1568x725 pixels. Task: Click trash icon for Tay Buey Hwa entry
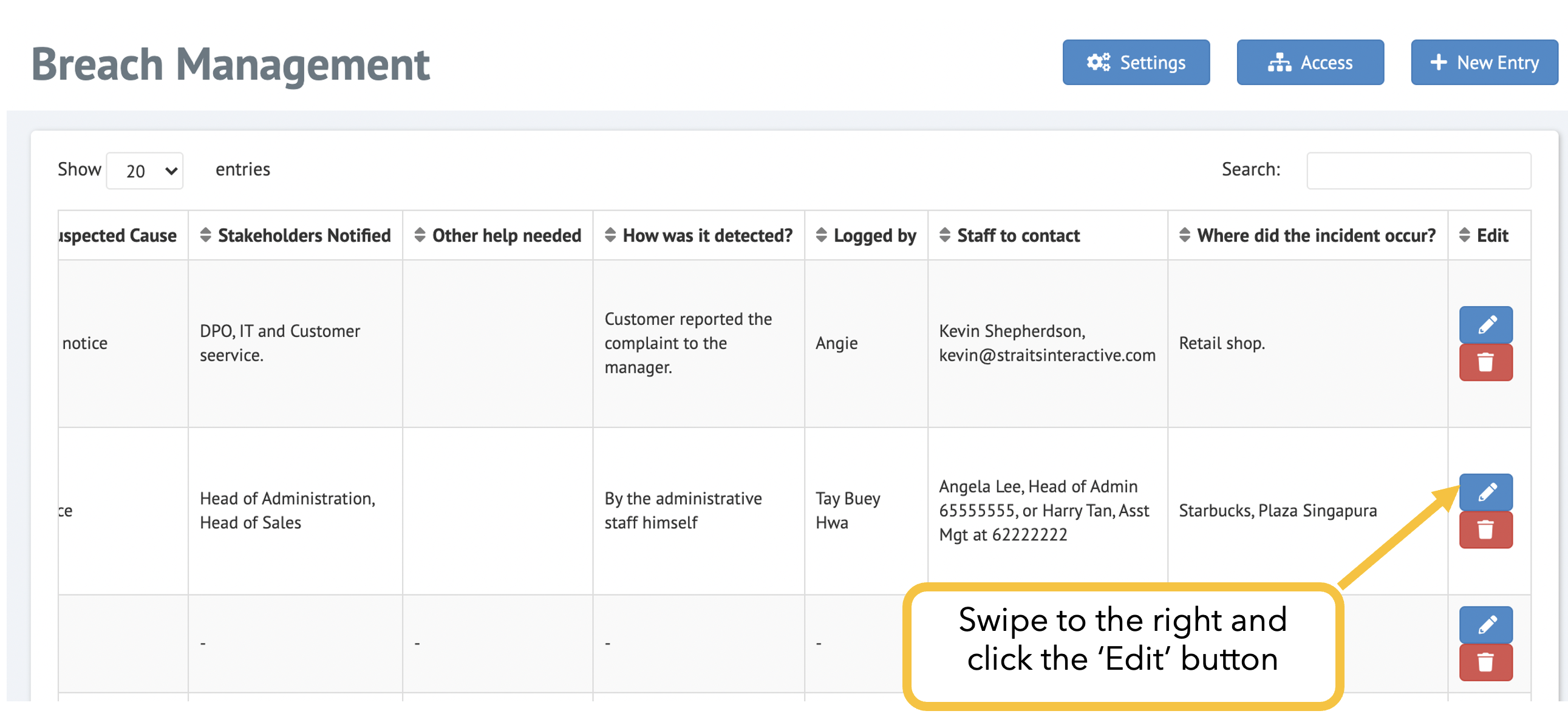(x=1485, y=530)
